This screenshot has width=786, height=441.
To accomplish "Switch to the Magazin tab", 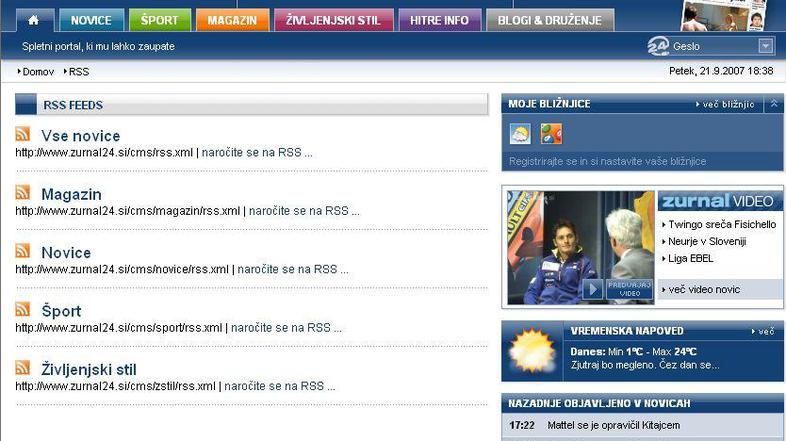I will coord(232,20).
